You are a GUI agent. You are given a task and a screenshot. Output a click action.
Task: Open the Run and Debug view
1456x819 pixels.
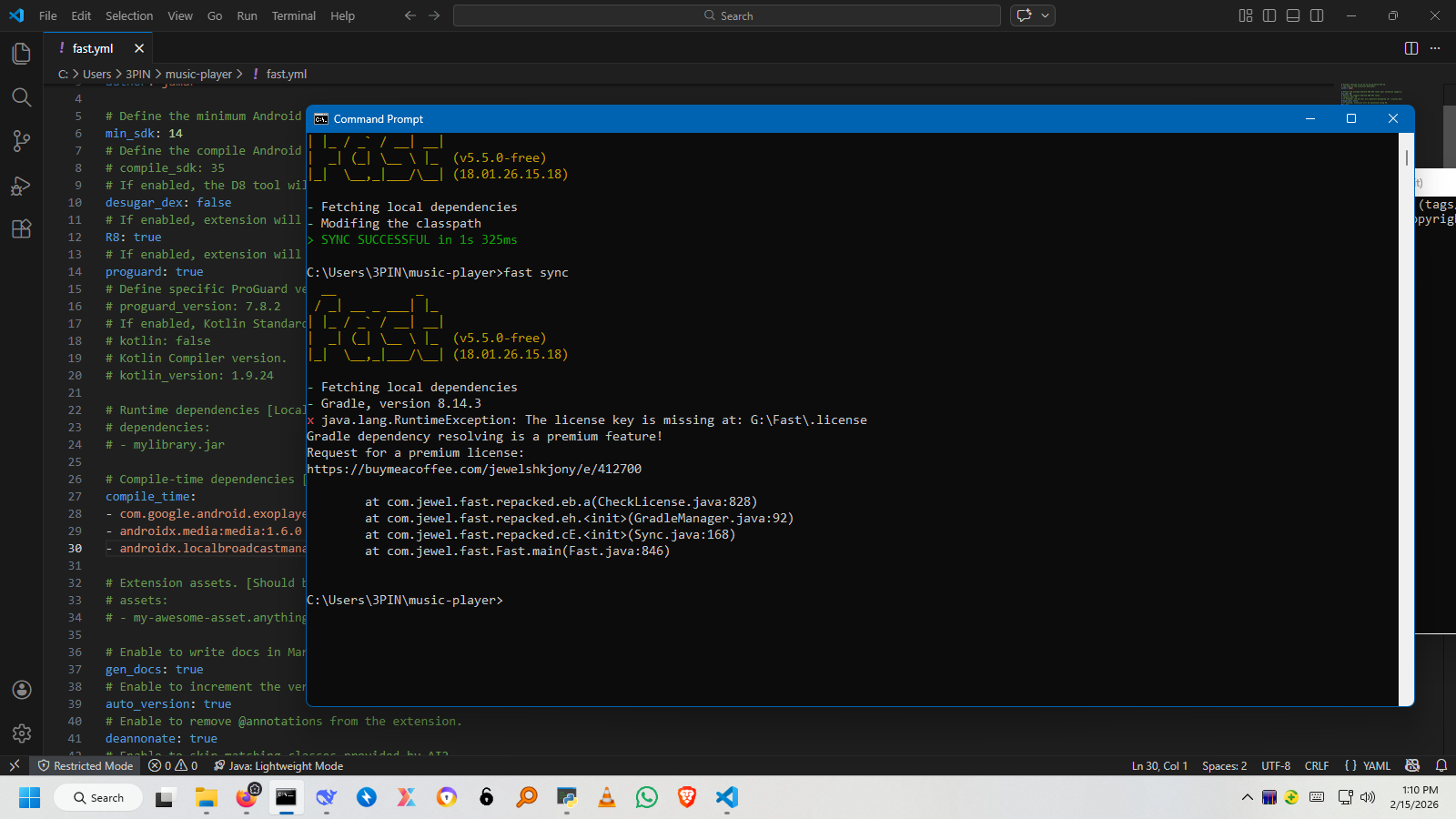pyautogui.click(x=22, y=186)
